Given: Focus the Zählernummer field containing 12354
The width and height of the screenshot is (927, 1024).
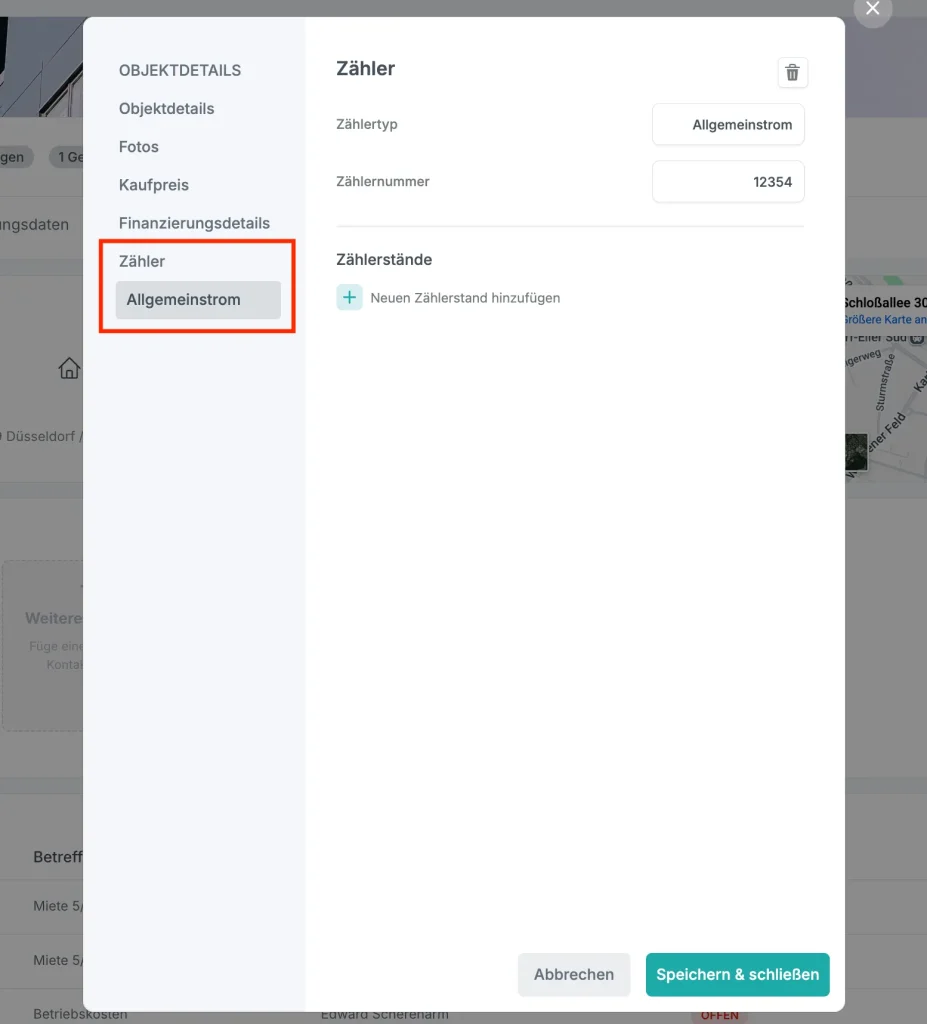Looking at the screenshot, I should pos(728,182).
